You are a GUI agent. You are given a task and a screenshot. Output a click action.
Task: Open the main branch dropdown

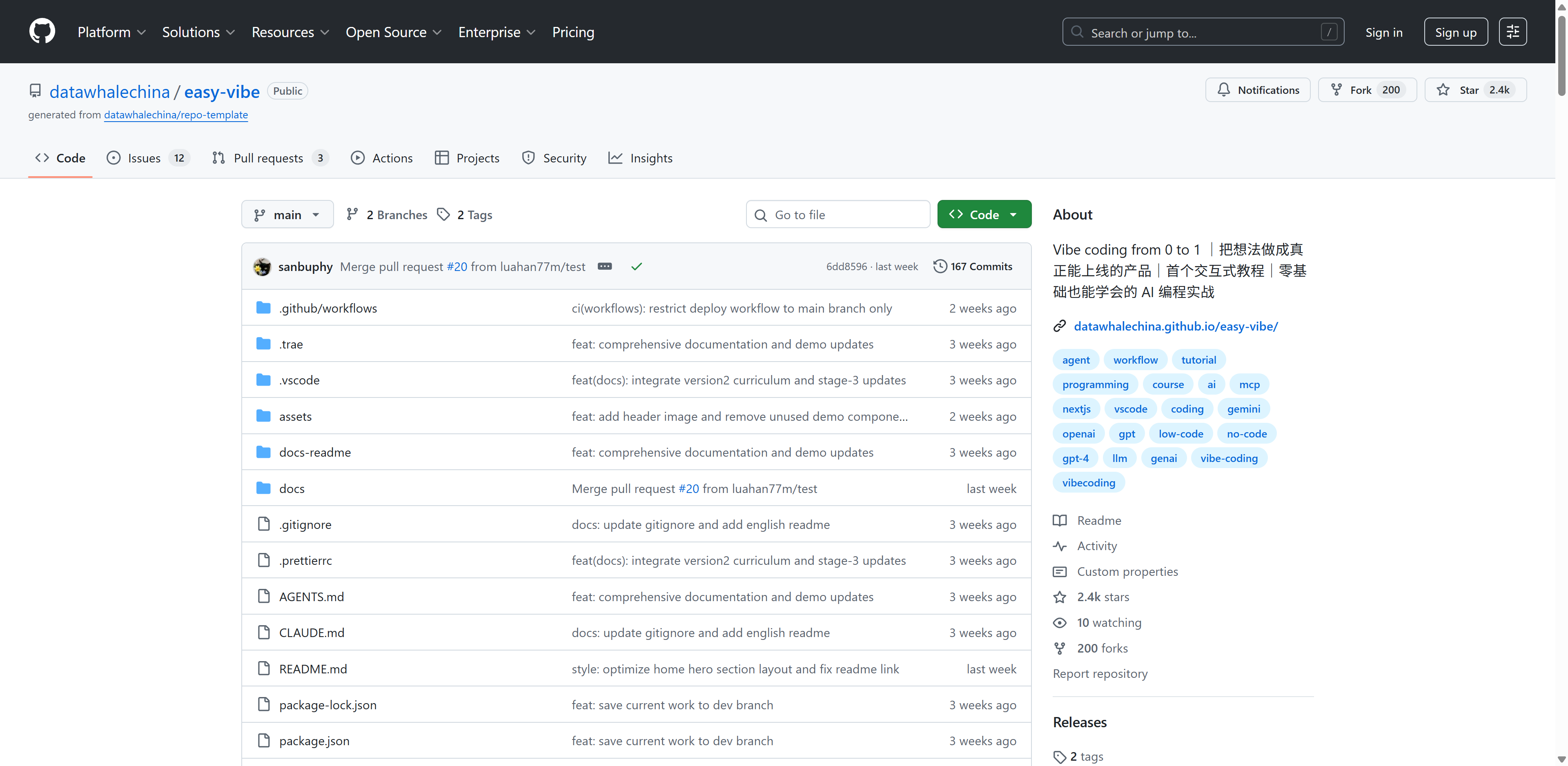[287, 215]
